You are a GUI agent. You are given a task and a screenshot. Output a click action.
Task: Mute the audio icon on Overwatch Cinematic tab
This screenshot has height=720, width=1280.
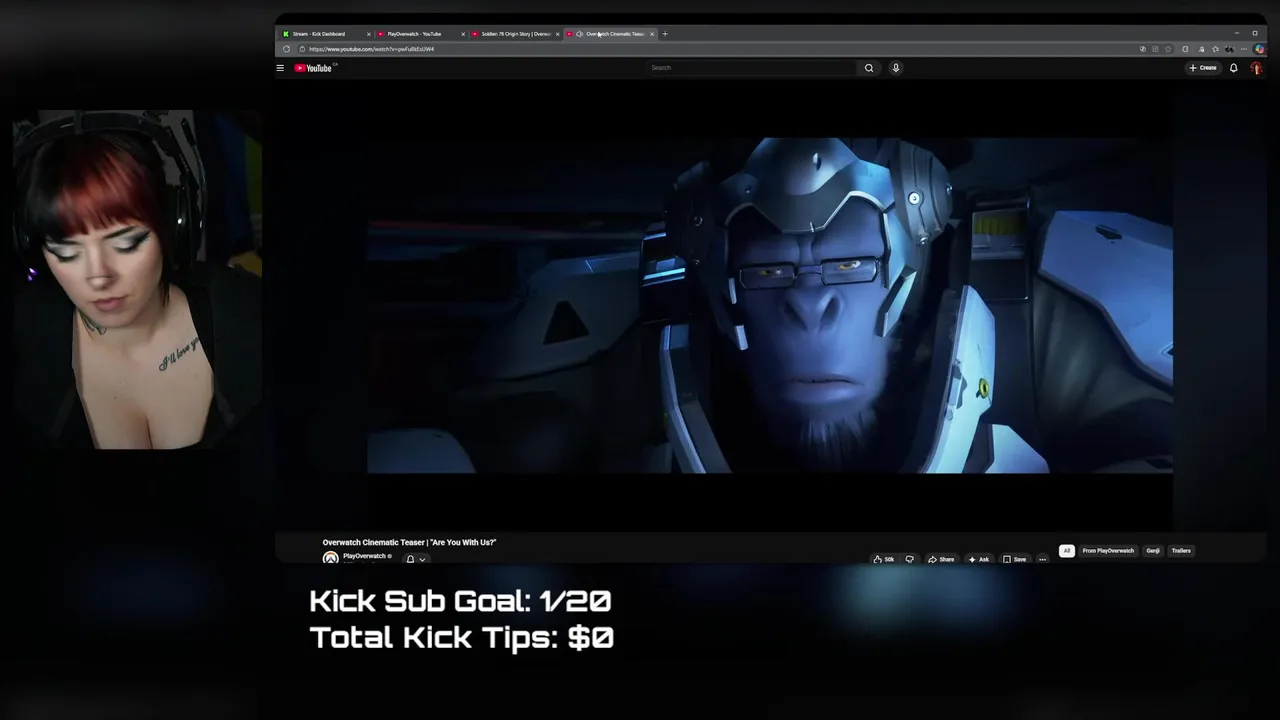tap(579, 34)
